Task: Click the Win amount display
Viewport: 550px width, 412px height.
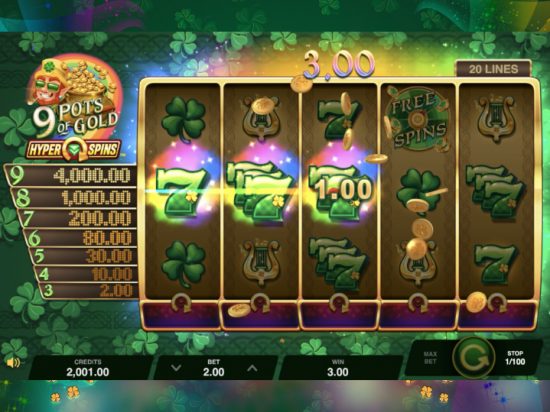Action: point(338,367)
